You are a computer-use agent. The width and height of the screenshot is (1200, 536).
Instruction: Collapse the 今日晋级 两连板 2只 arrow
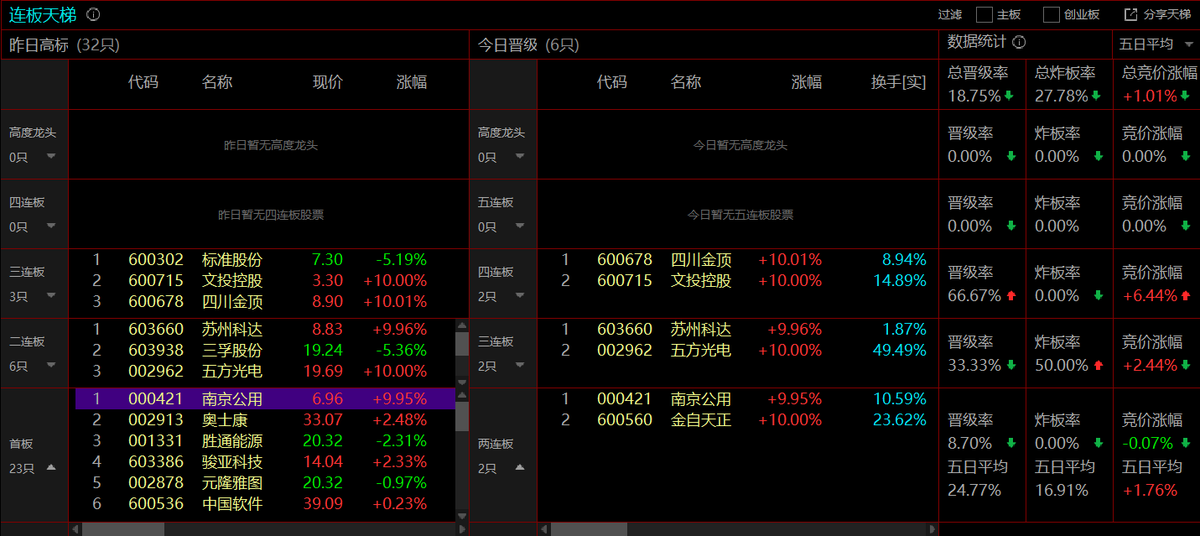pos(519,467)
